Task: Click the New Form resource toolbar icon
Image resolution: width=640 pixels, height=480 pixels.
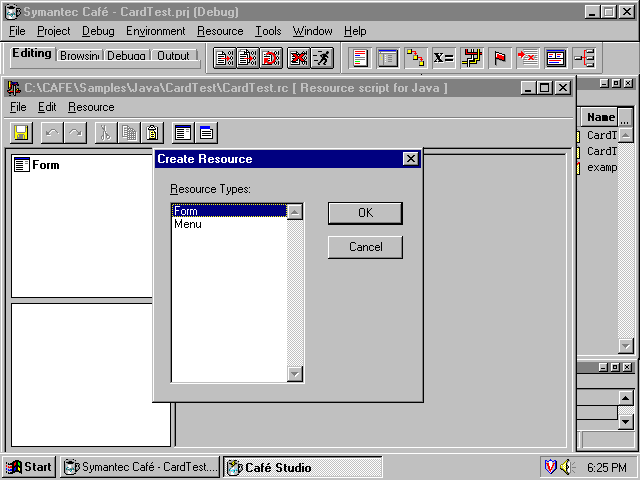Action: coord(183,133)
